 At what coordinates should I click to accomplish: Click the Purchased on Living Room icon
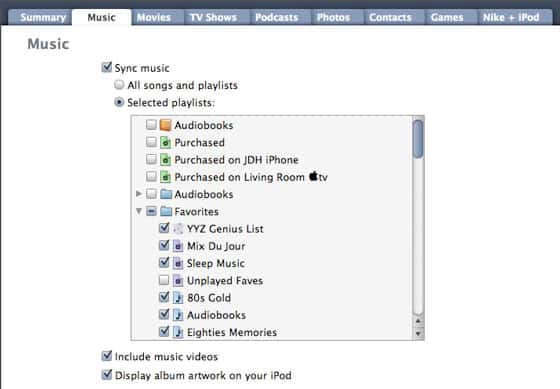pos(165,177)
